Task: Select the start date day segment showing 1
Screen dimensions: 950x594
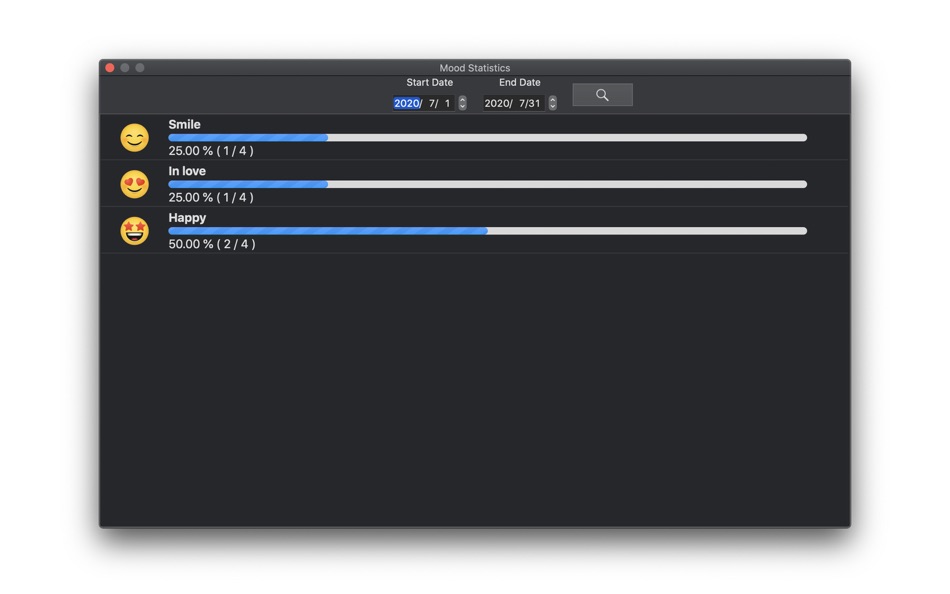Action: point(447,102)
